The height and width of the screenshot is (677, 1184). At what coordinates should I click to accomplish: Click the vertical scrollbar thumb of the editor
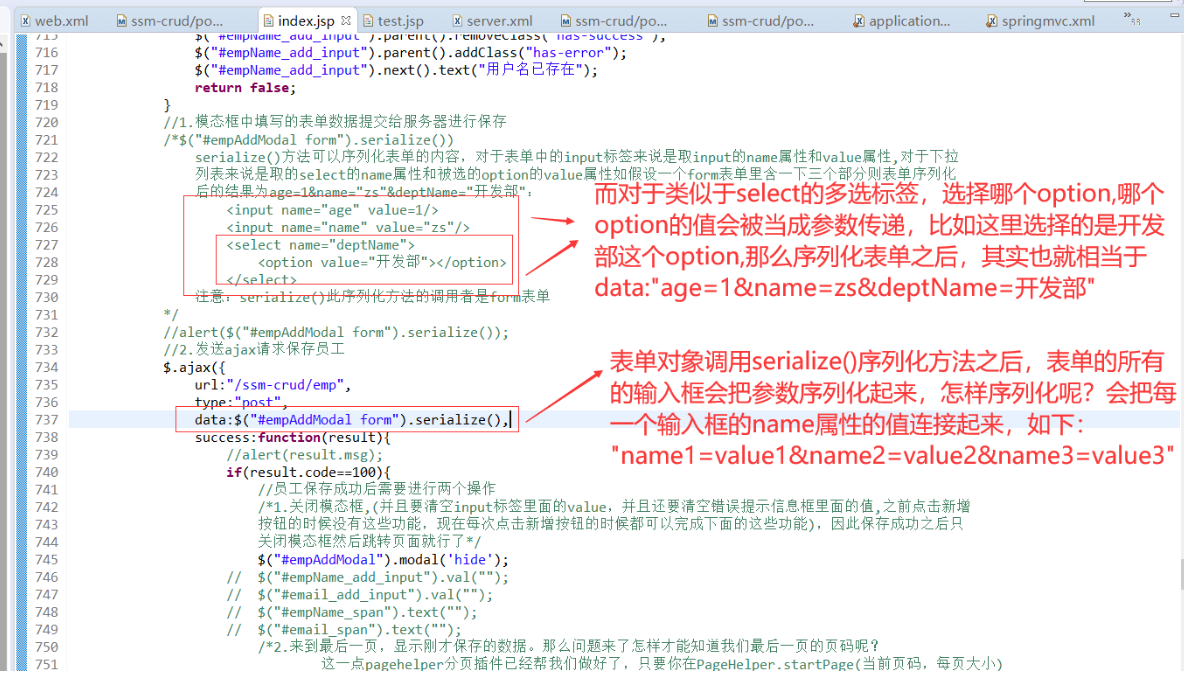[1182, 574]
